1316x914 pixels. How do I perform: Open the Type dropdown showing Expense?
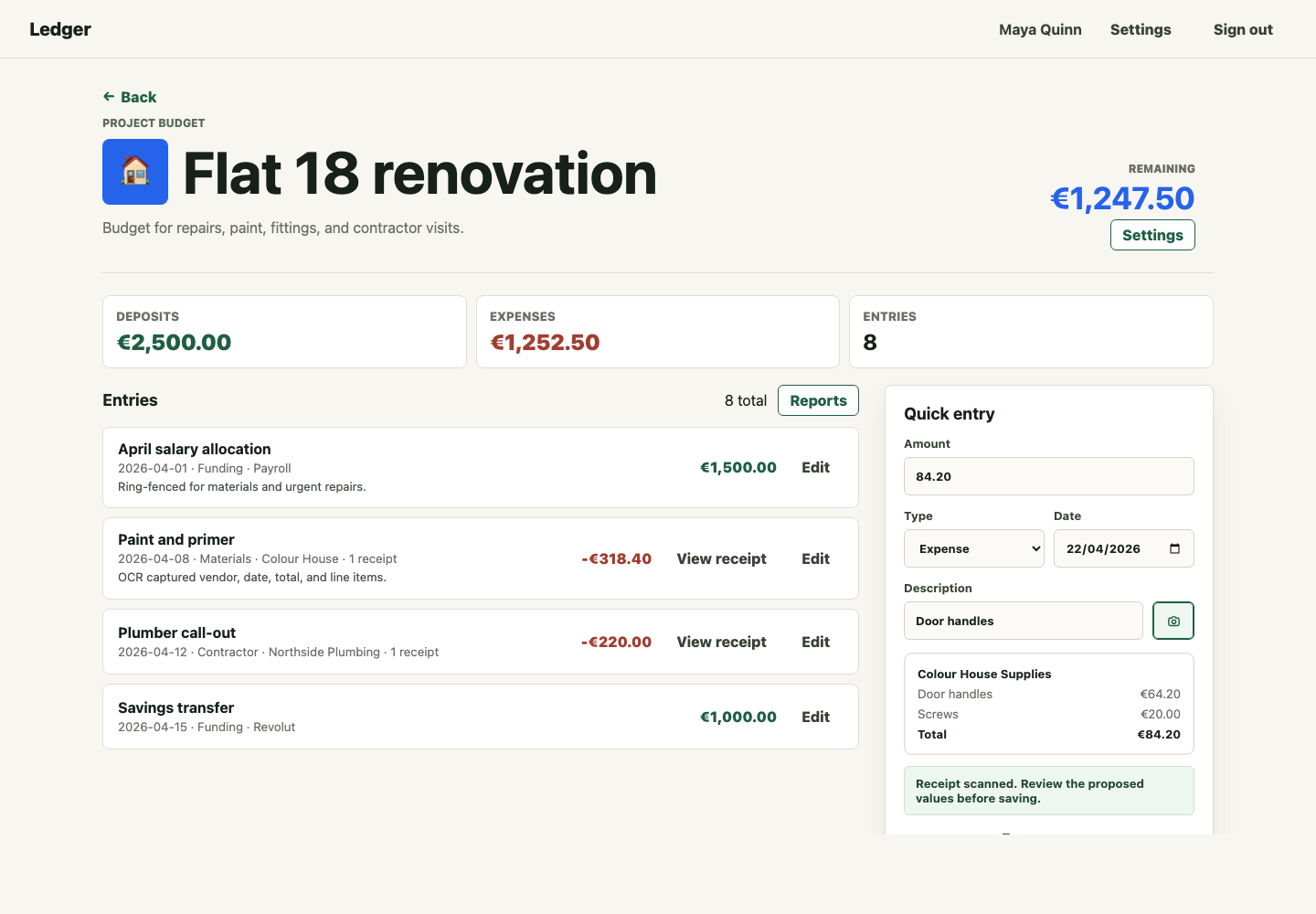(x=973, y=548)
